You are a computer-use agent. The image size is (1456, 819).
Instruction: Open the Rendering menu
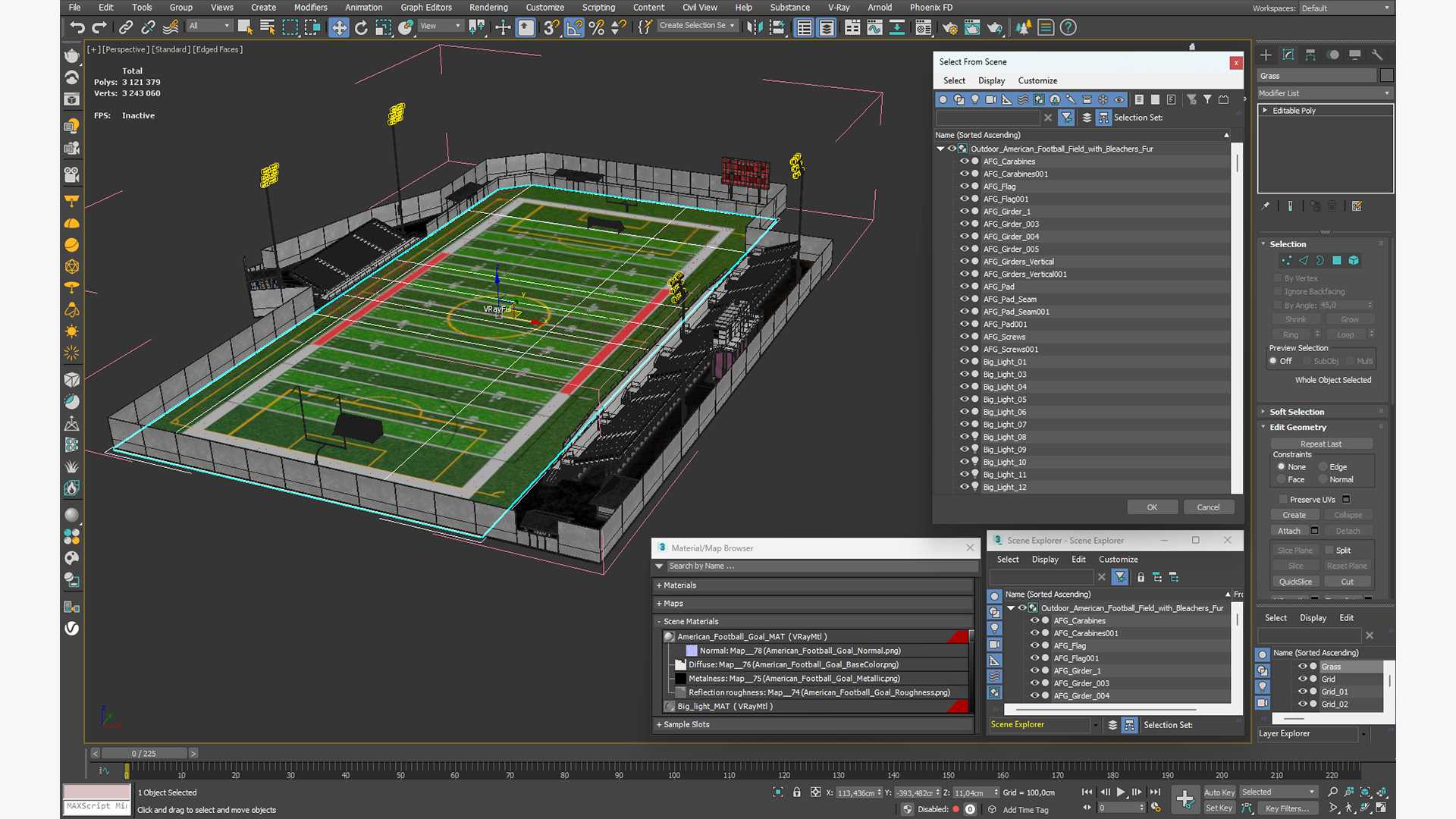pos(488,8)
